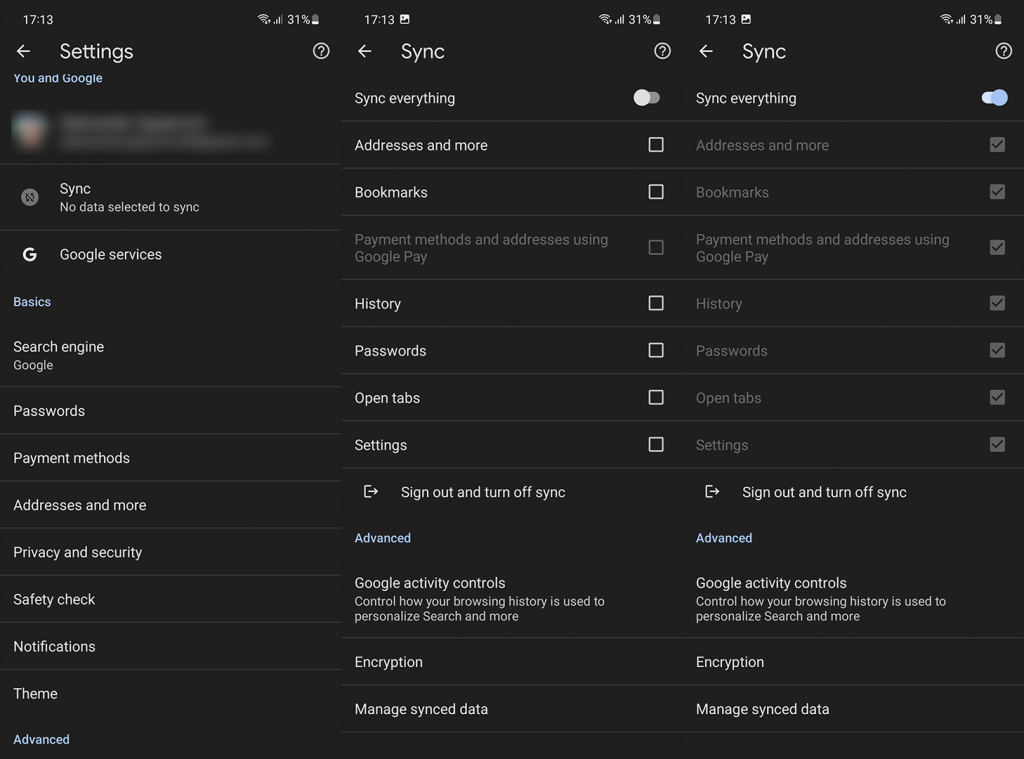This screenshot has width=1024, height=759.
Task: Tap sign-out icon in right Sync screen
Action: [x=712, y=492]
